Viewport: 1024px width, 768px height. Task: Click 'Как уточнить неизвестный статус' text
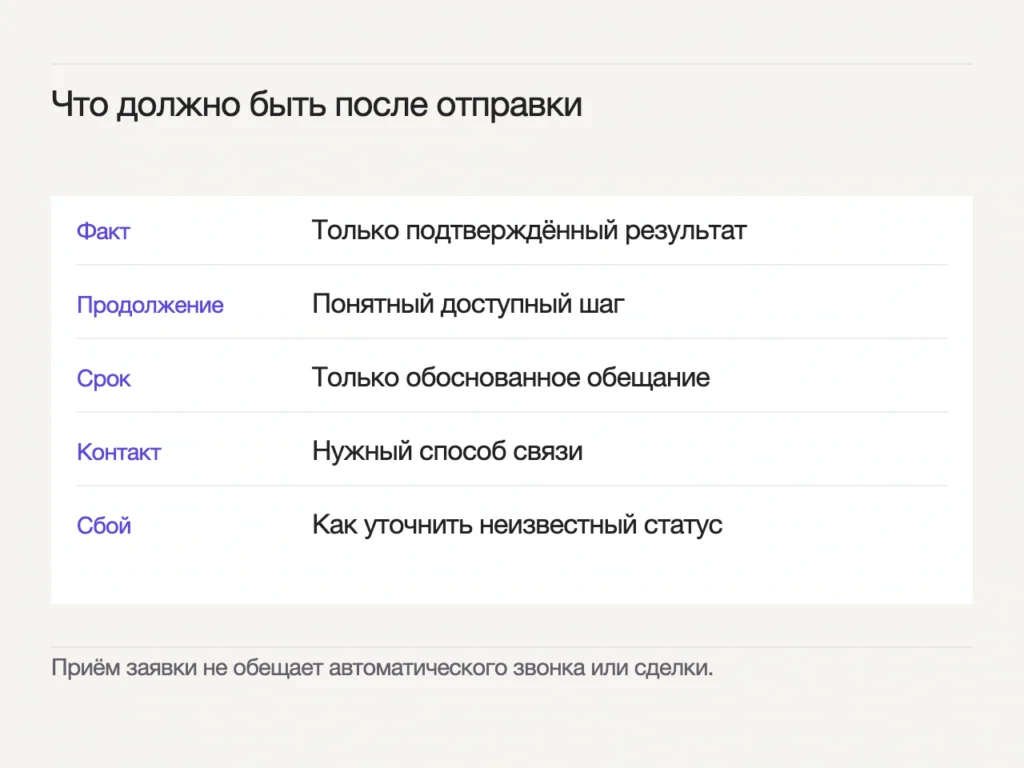pos(517,525)
